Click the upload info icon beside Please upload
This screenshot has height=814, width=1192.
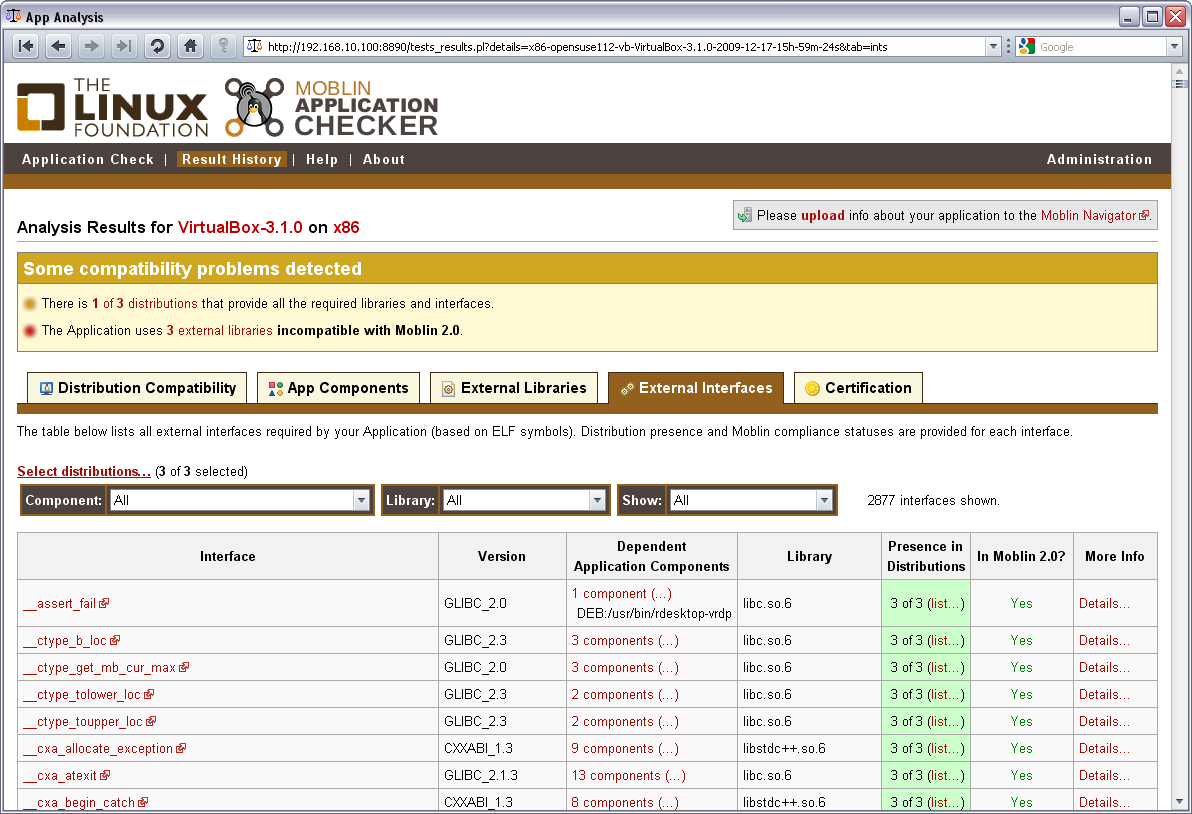[x=744, y=216]
